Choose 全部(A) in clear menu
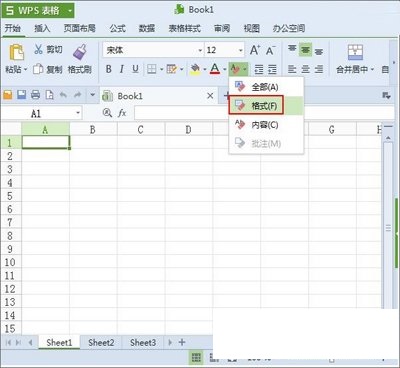The height and width of the screenshot is (368, 400). point(266,87)
